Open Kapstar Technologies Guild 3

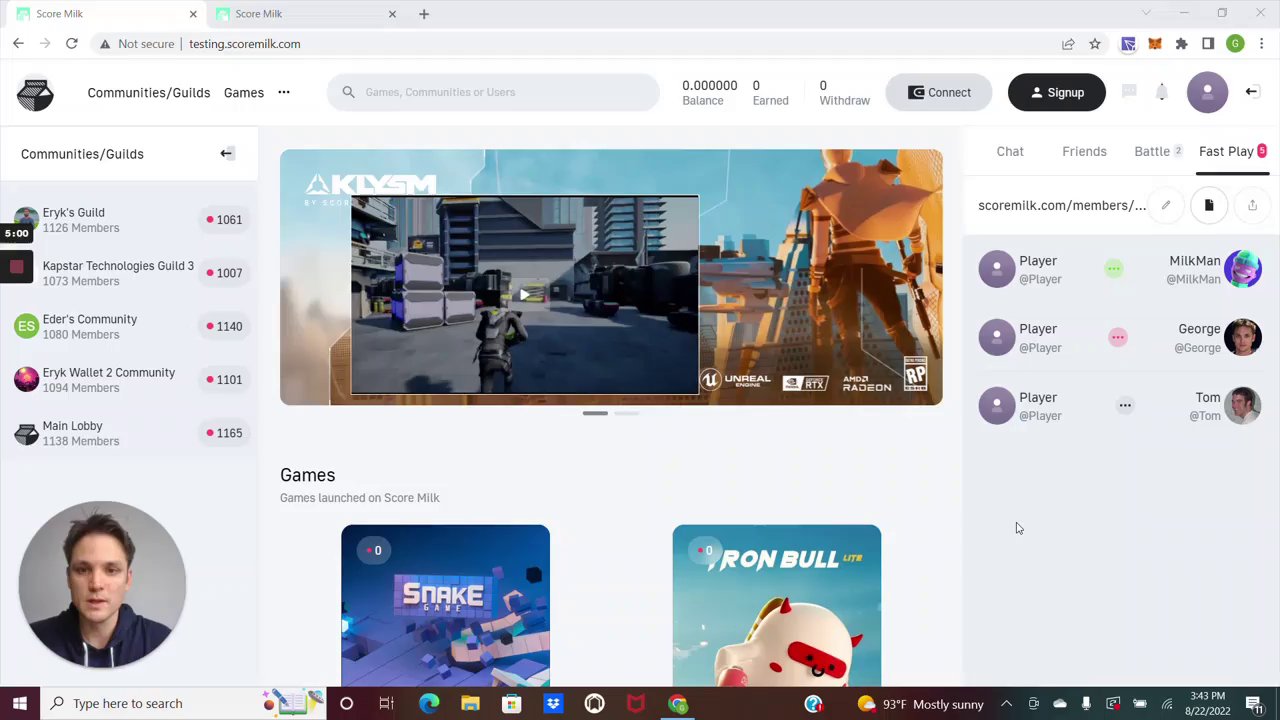click(129, 273)
